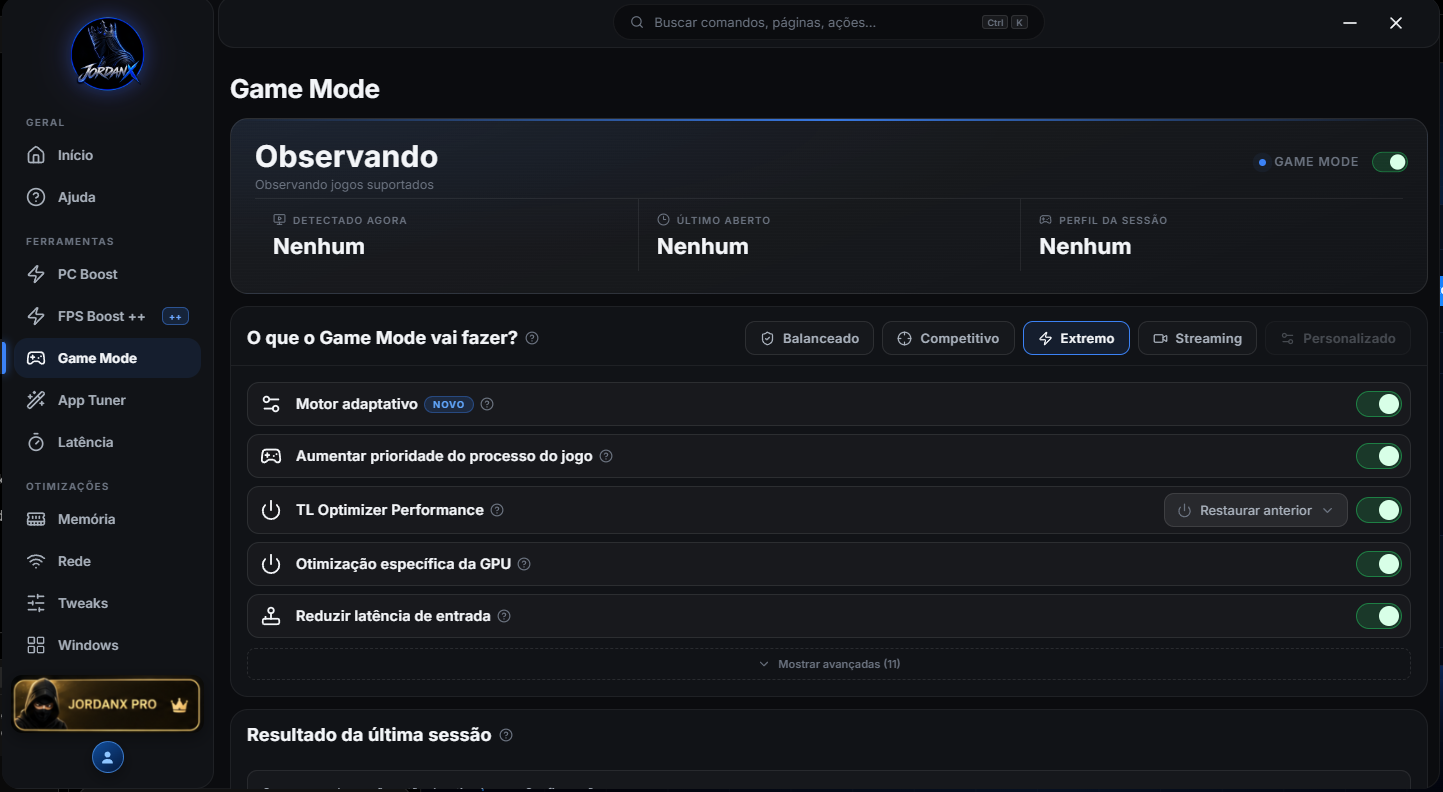Click help icon next to Motor adaptativo

[487, 404]
